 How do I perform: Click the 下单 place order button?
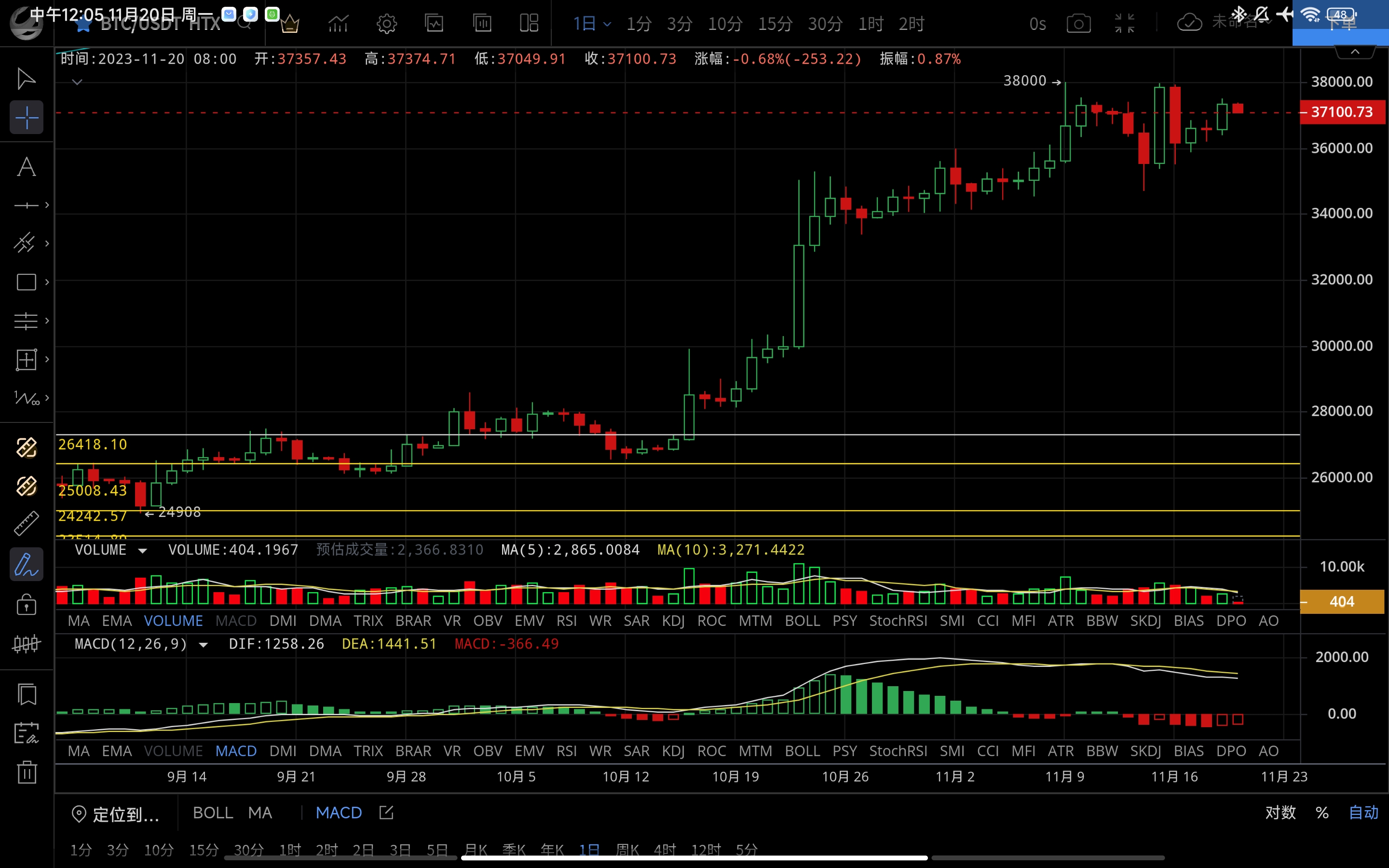1341,23
